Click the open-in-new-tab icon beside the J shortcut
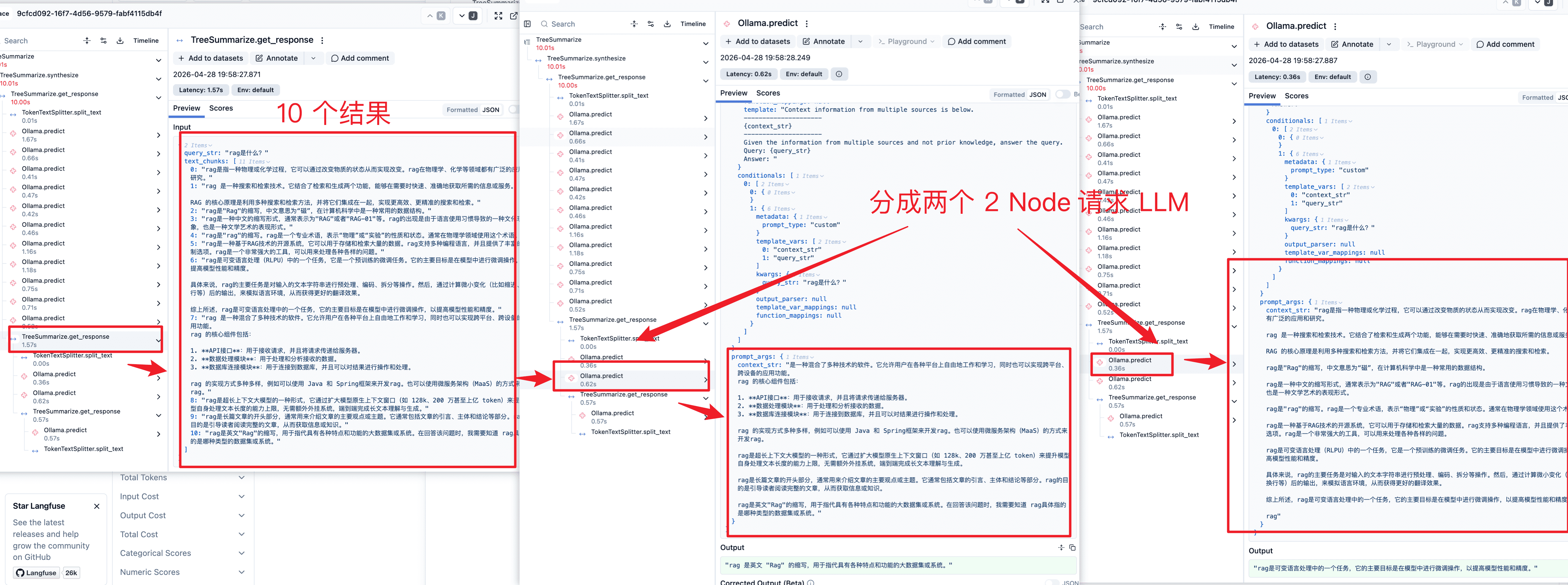Screen dimensions: 1568x585 [x=514, y=16]
